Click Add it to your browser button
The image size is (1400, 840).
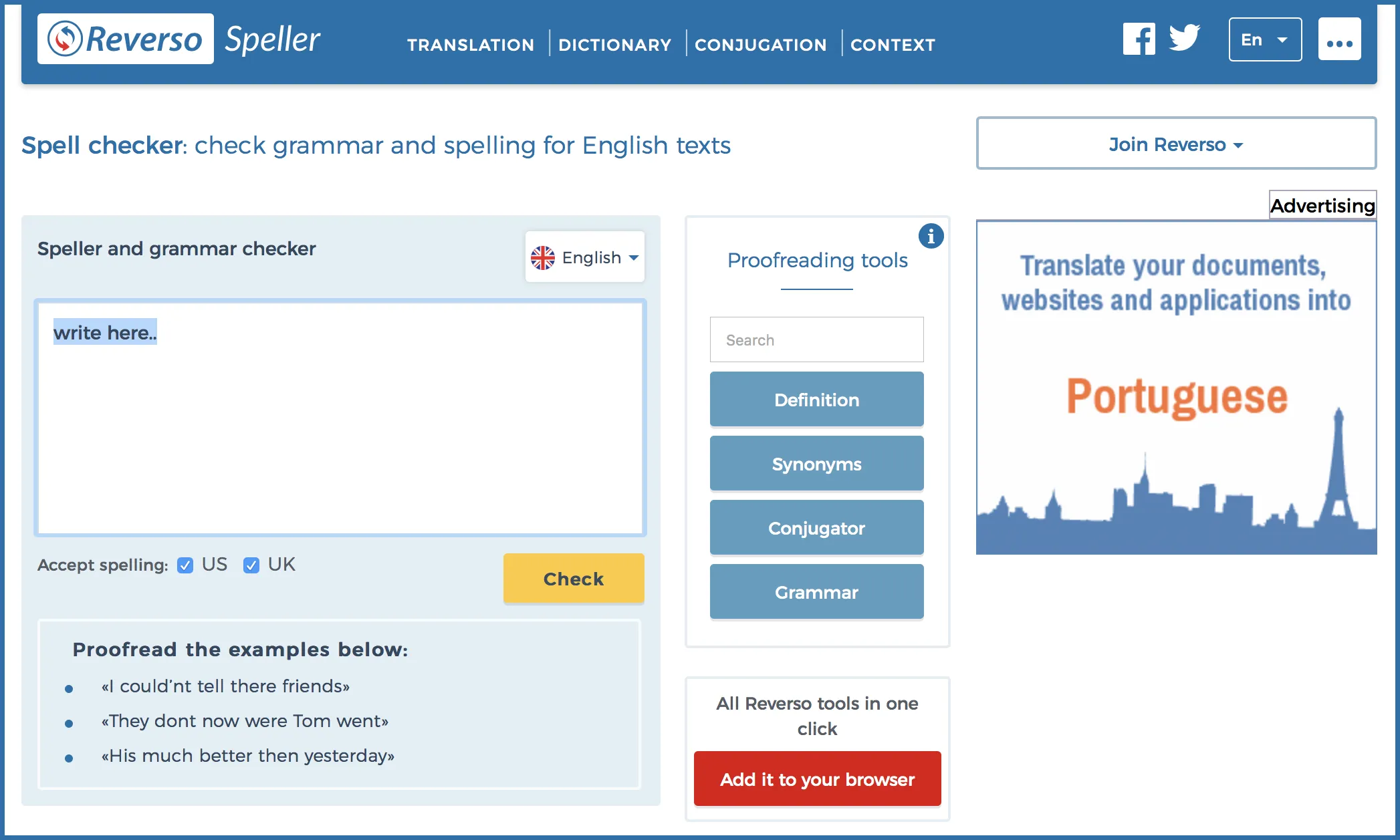(x=816, y=780)
